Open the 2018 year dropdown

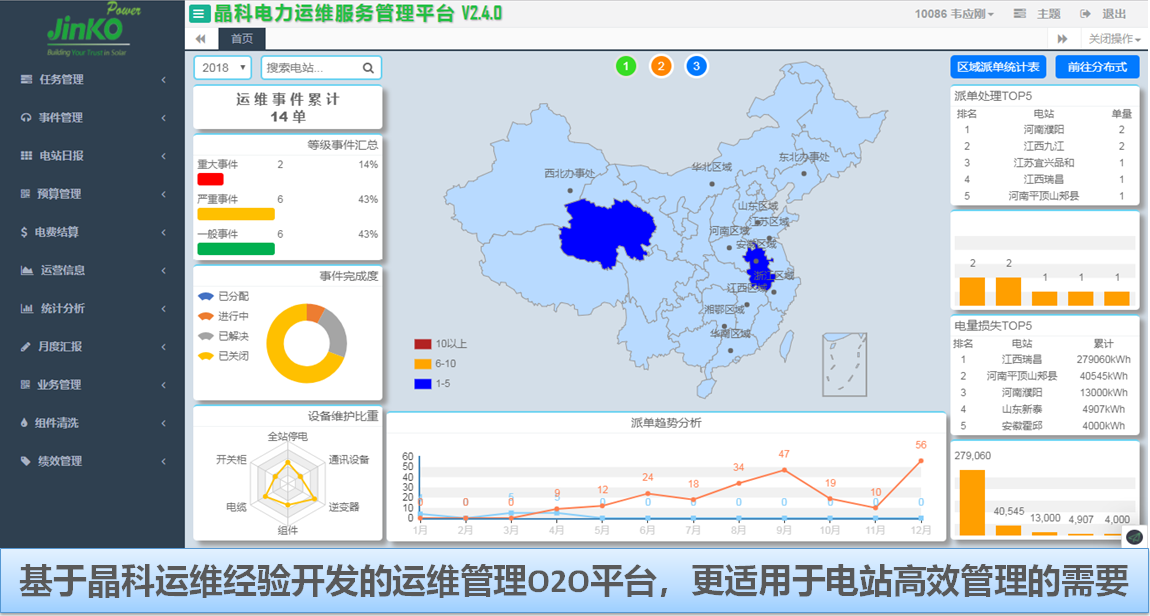pyautogui.click(x=222, y=68)
